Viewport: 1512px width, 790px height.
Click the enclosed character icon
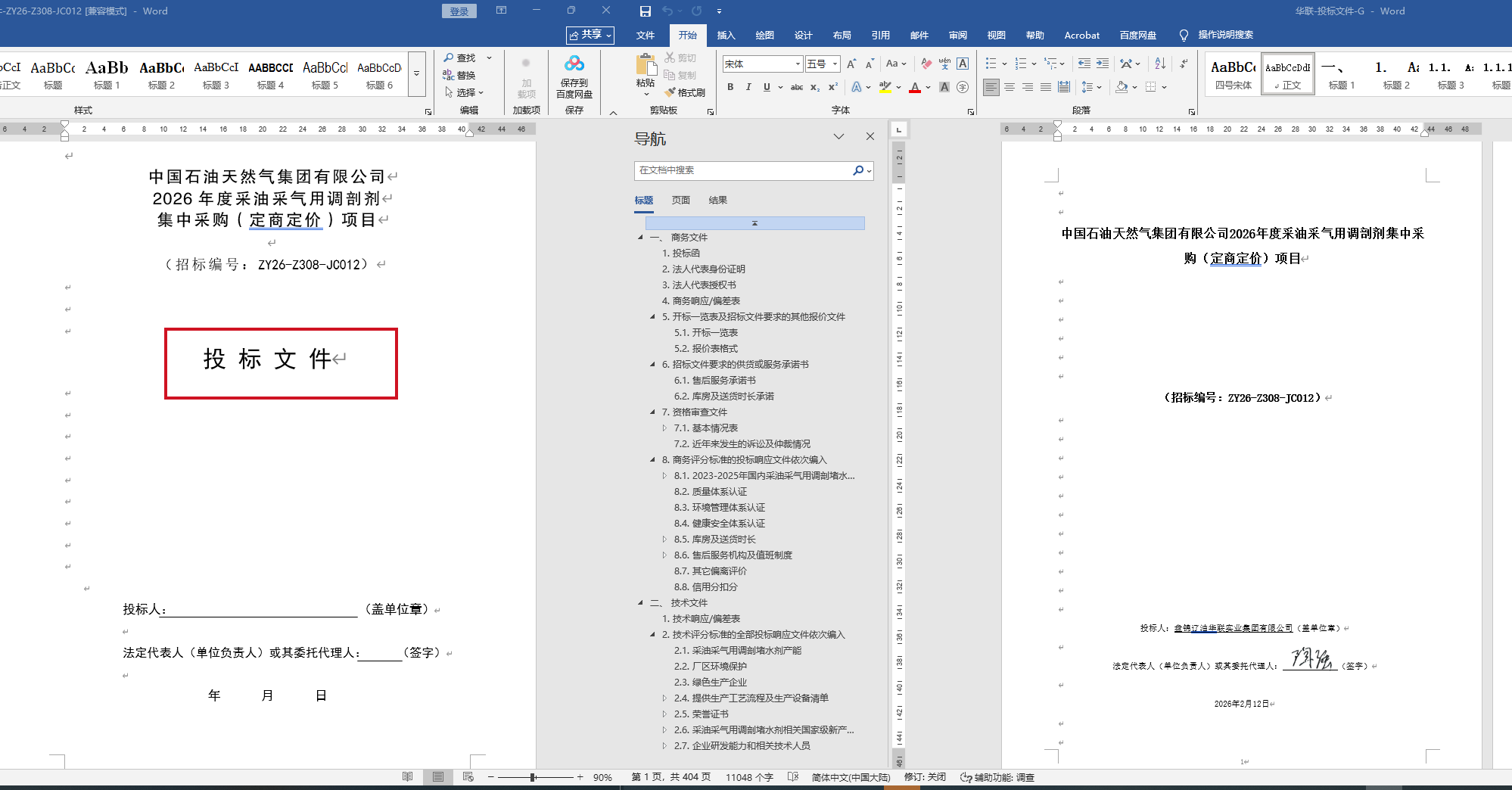(x=963, y=87)
